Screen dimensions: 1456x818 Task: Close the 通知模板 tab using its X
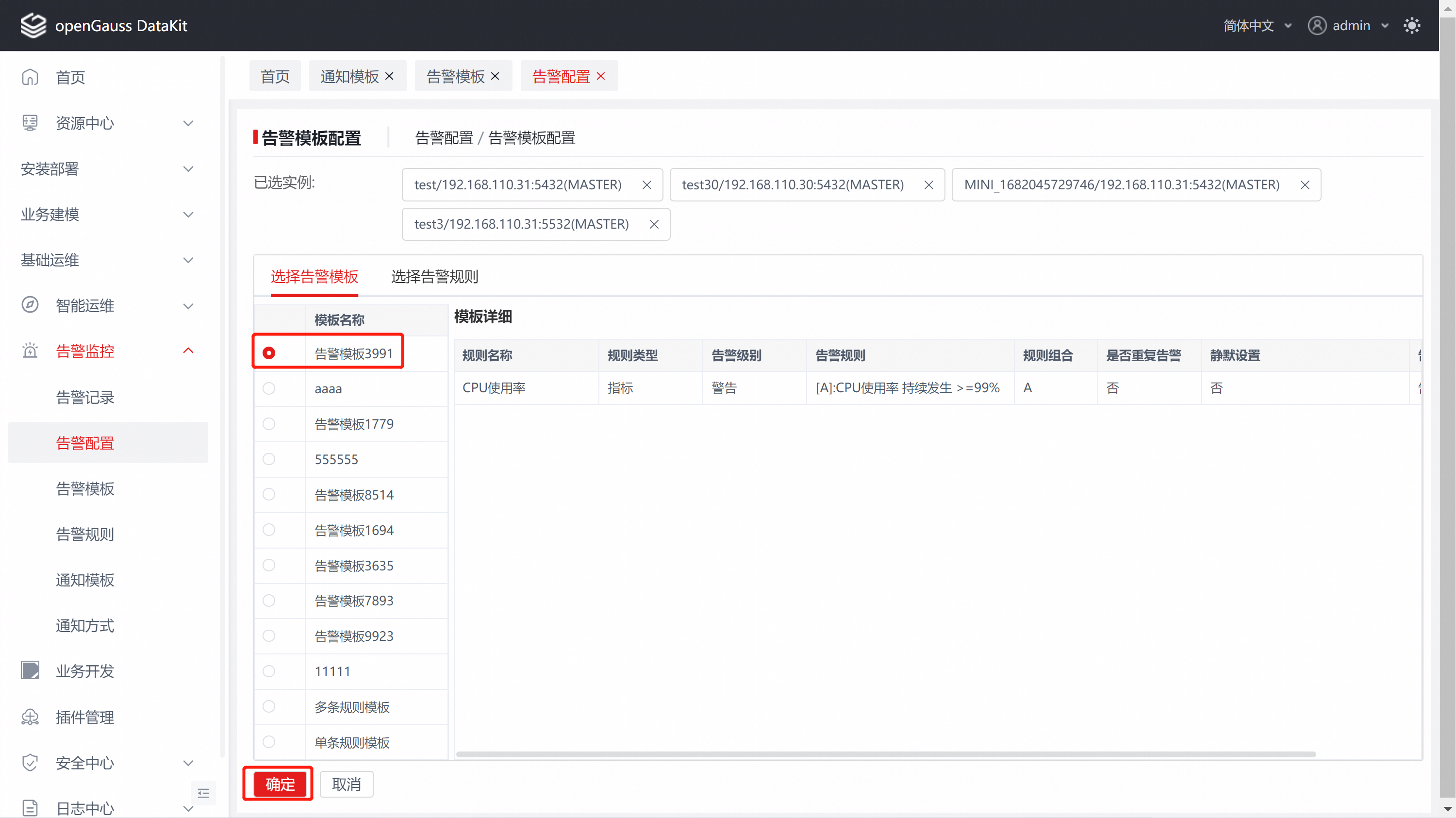pos(389,76)
